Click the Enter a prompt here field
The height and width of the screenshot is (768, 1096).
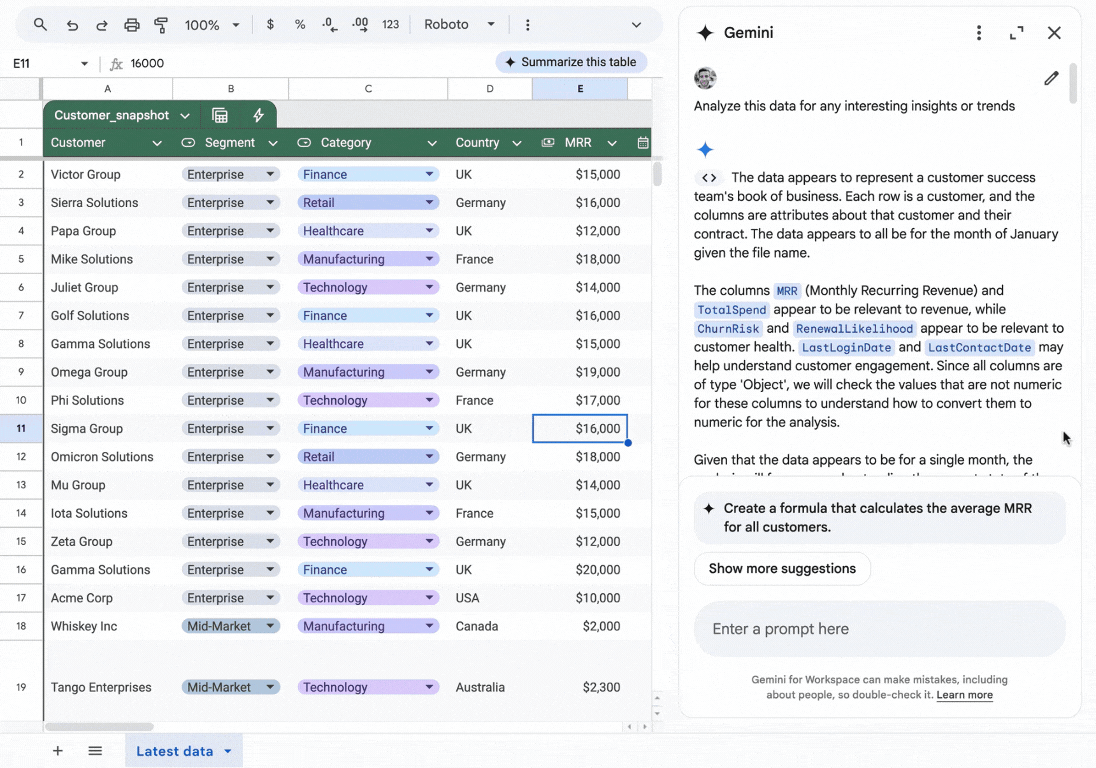(879, 629)
